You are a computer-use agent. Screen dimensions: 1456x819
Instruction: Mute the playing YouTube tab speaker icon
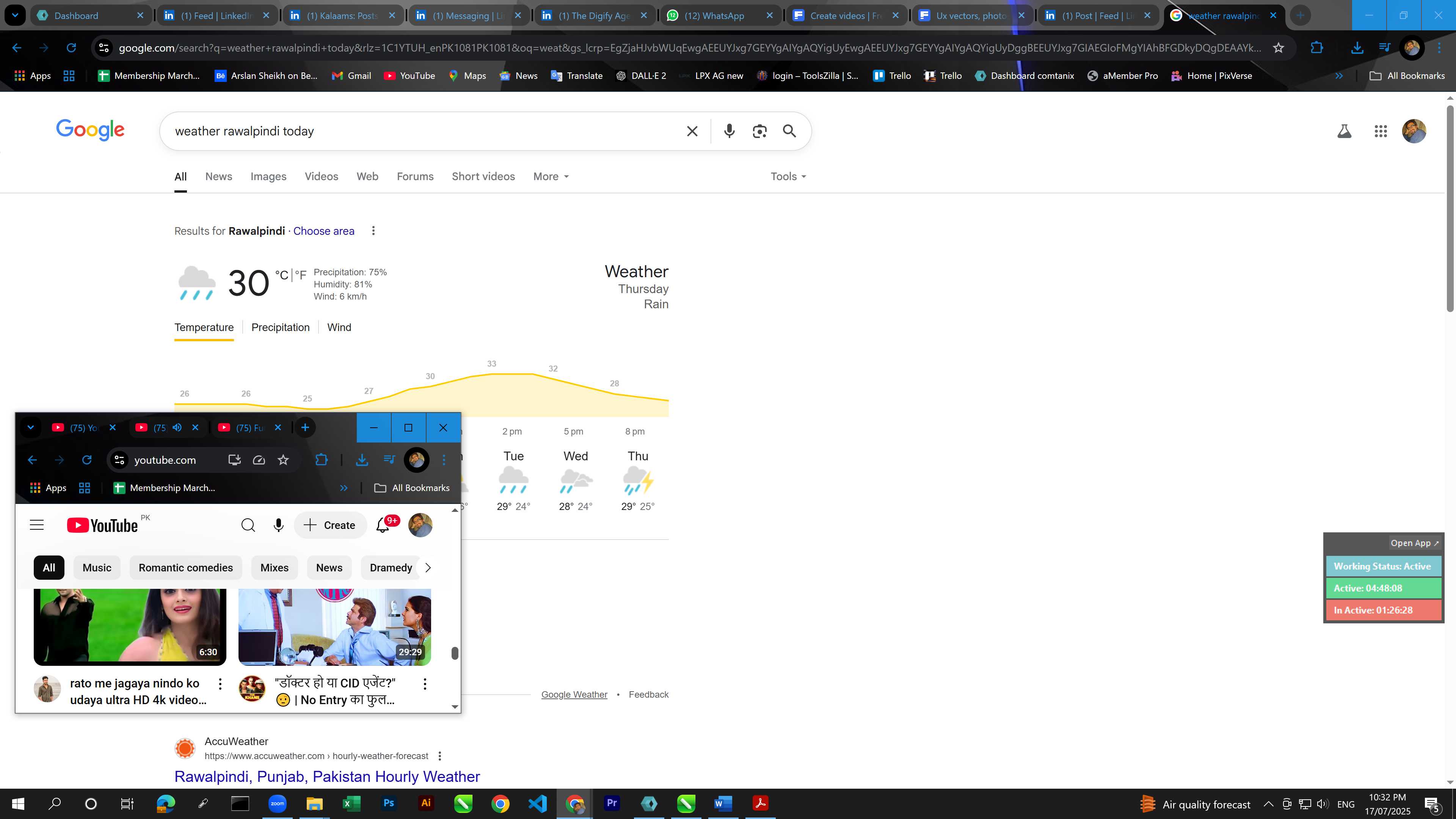(x=177, y=427)
